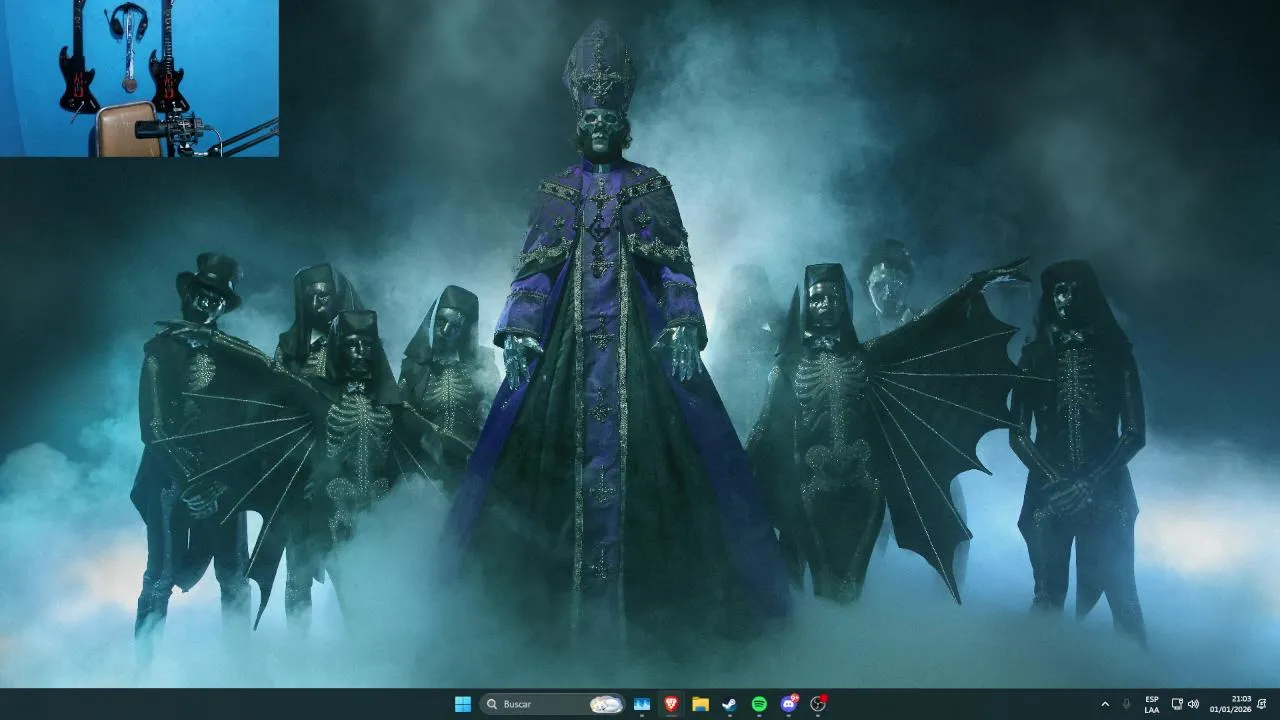
Task: Click the weather widget in search box
Action: pyautogui.click(x=606, y=704)
